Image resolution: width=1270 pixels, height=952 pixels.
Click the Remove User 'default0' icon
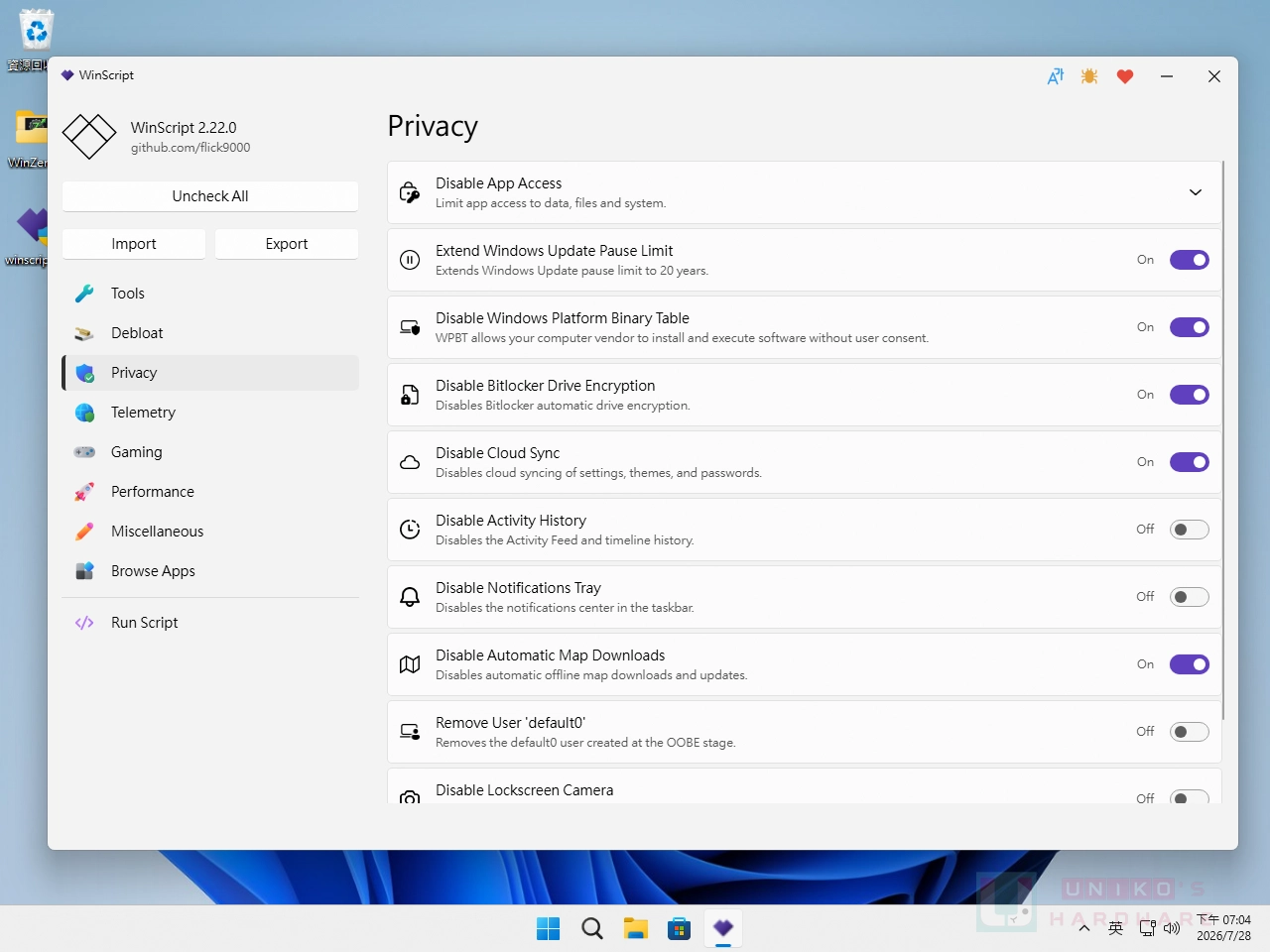[410, 732]
